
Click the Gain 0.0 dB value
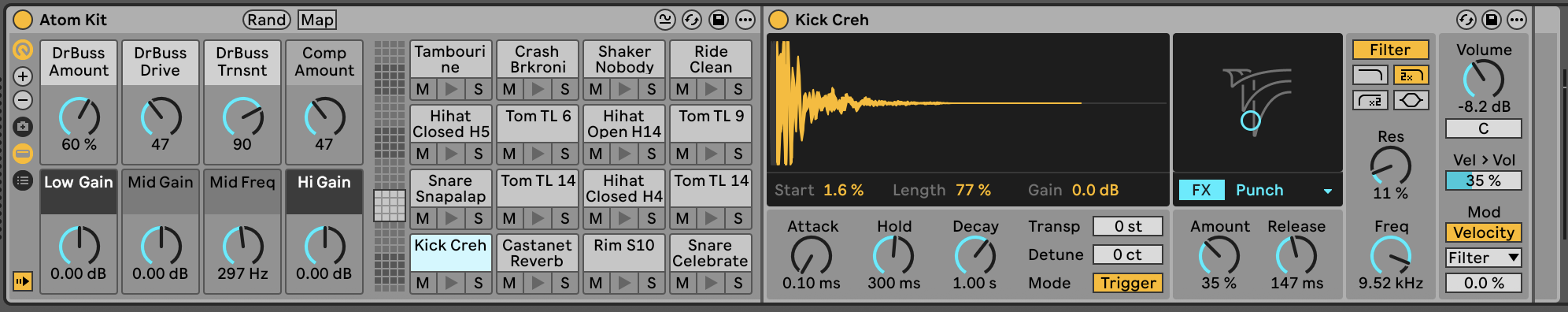(1096, 190)
